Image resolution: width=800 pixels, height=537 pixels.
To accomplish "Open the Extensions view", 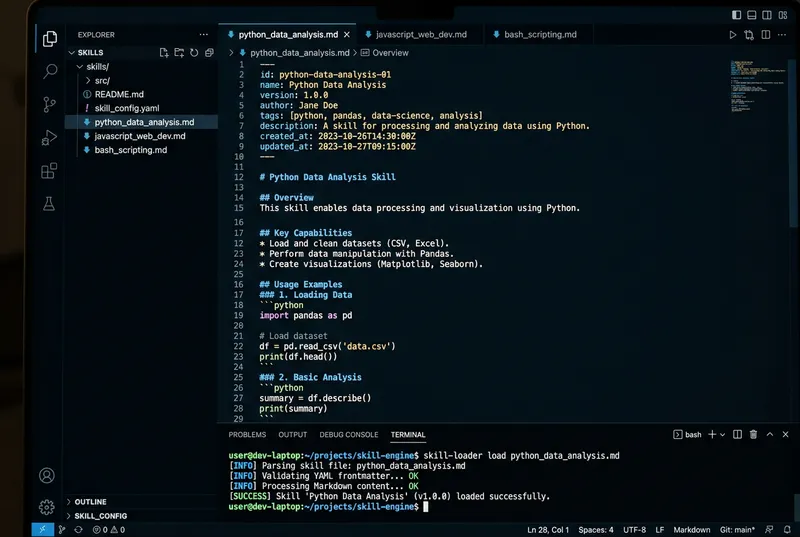I will 47,170.
